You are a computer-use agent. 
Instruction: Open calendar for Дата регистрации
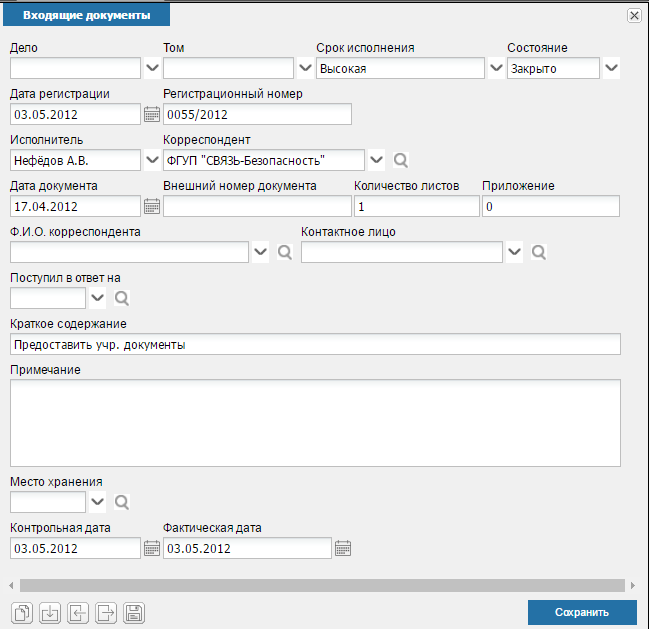[152, 114]
